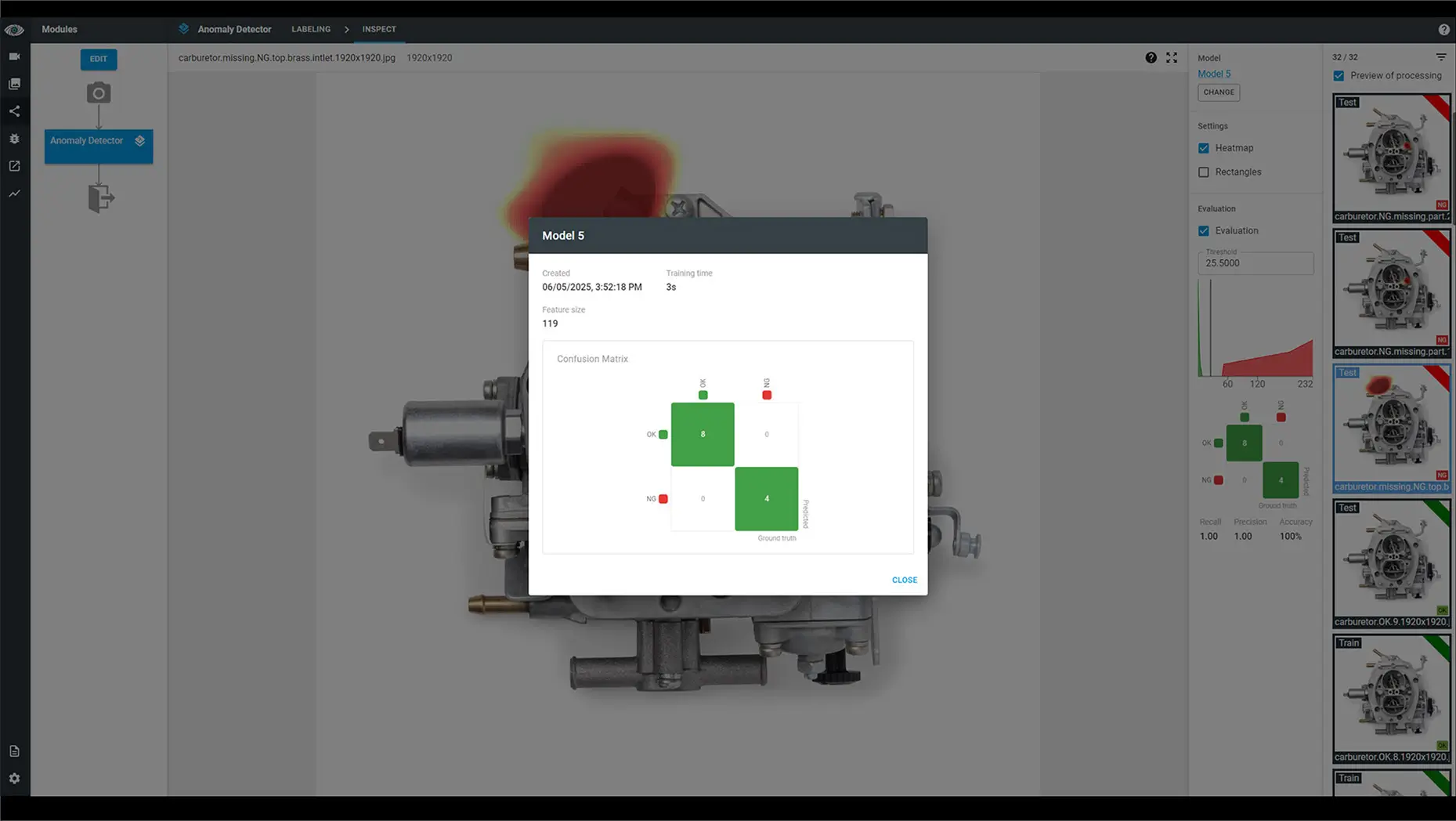Click the help icon above image viewer
1456x821 pixels.
click(x=1151, y=58)
